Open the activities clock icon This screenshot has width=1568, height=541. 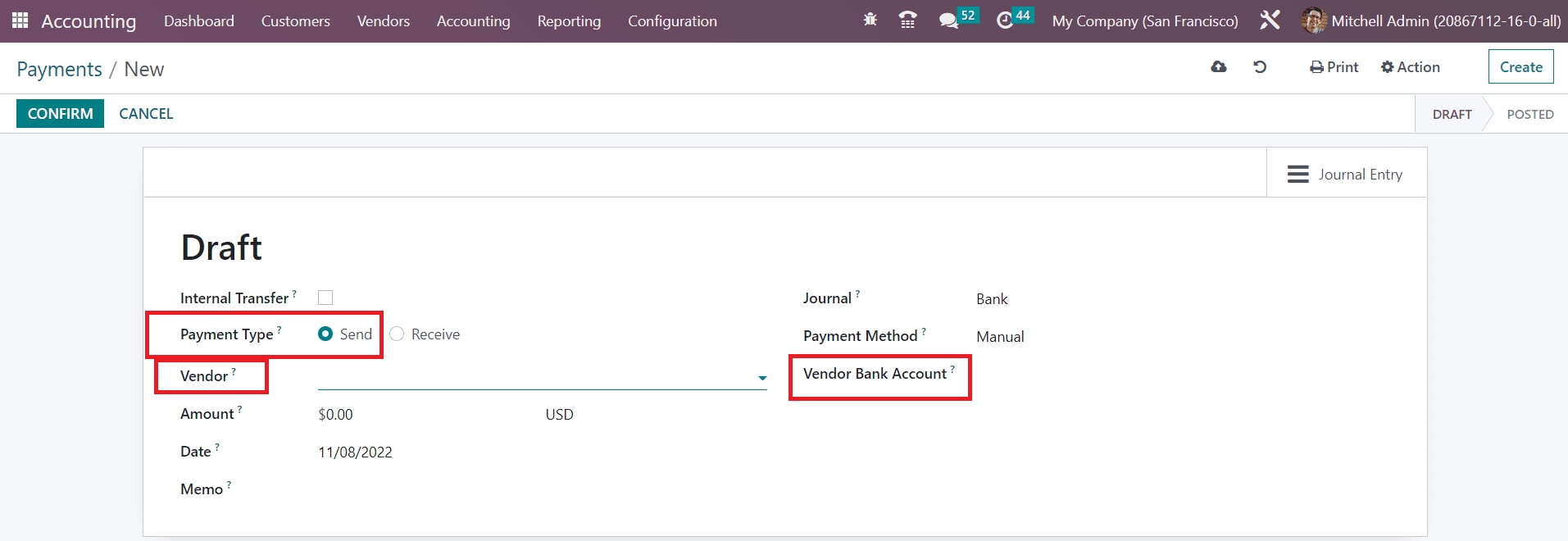(x=1005, y=20)
